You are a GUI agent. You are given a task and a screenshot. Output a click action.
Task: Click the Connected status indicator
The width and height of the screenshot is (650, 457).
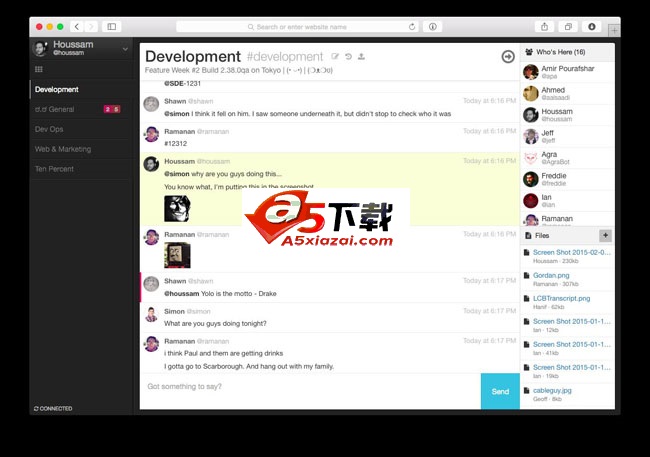pos(53,408)
